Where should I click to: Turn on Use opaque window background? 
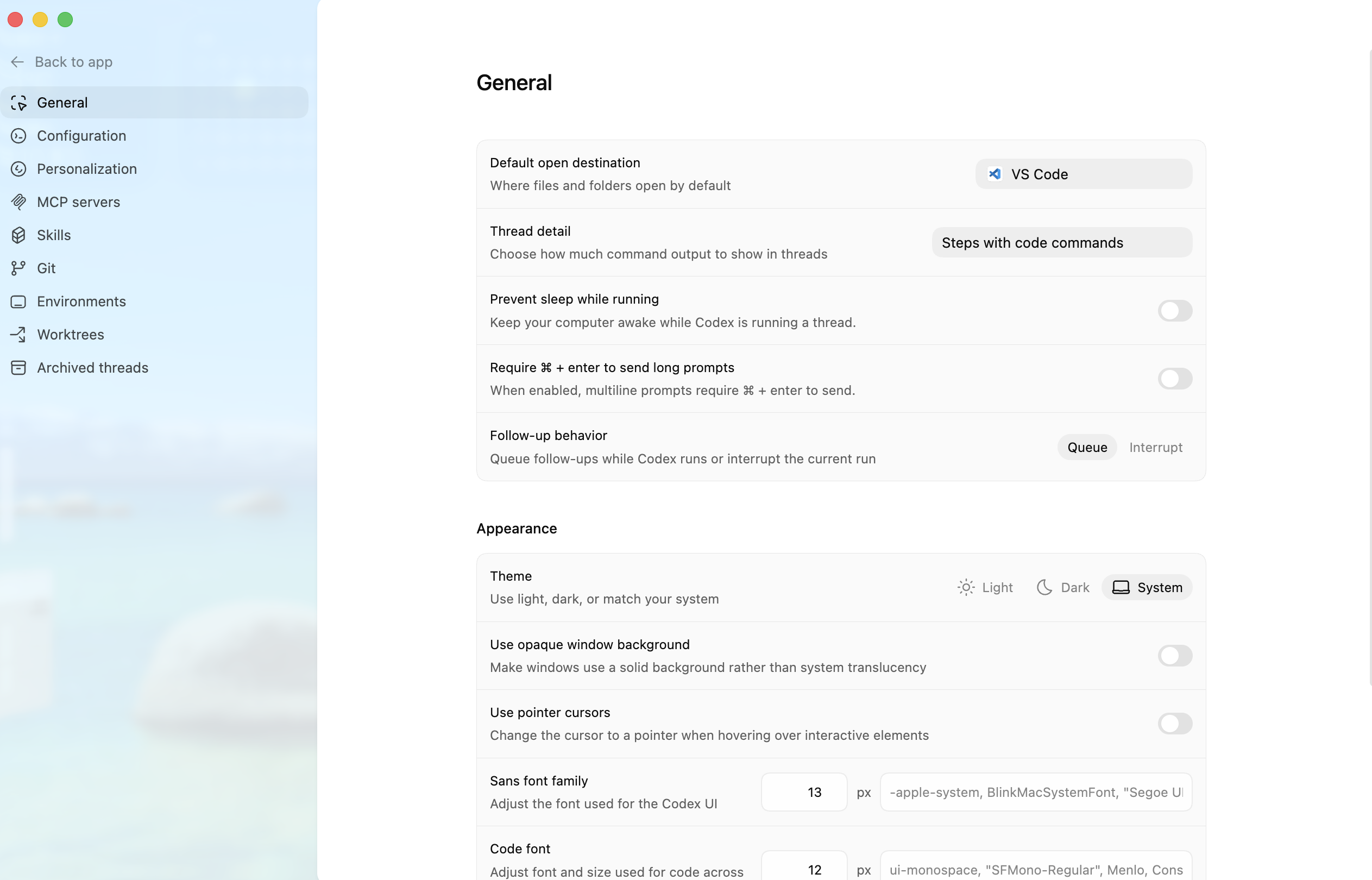(1174, 656)
